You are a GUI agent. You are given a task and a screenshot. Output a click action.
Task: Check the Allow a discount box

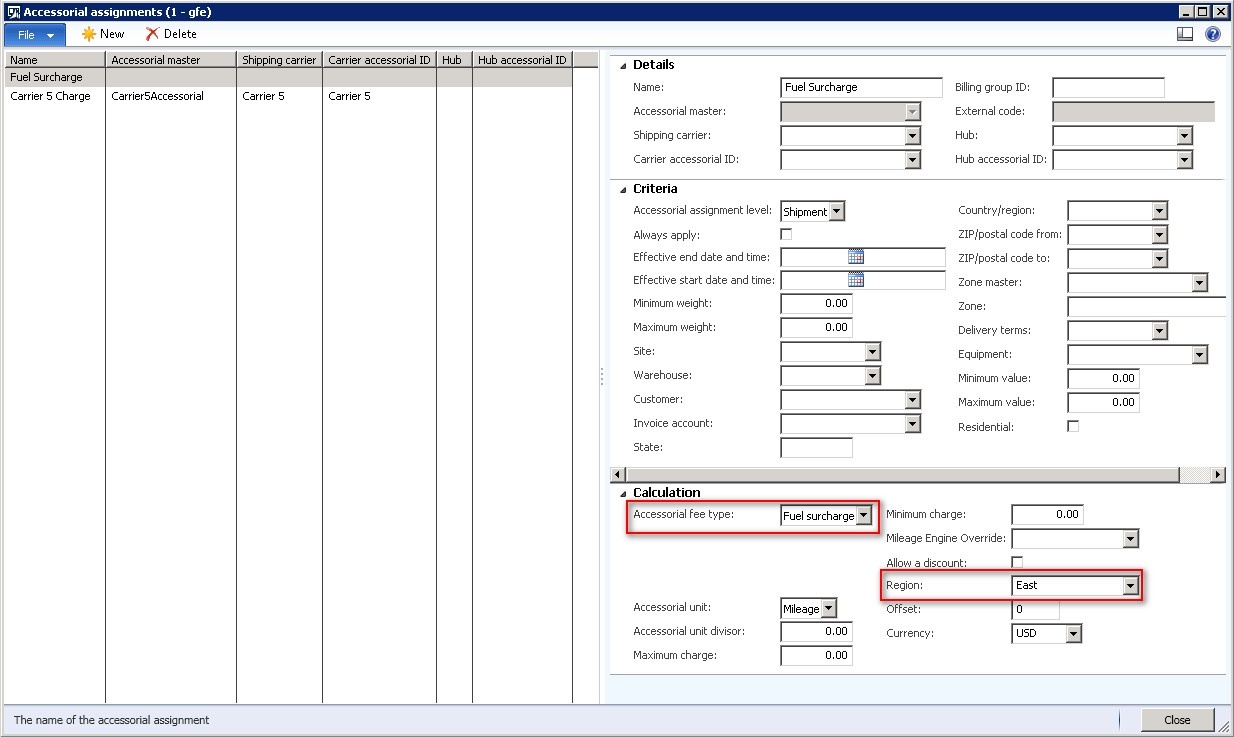coord(1017,563)
